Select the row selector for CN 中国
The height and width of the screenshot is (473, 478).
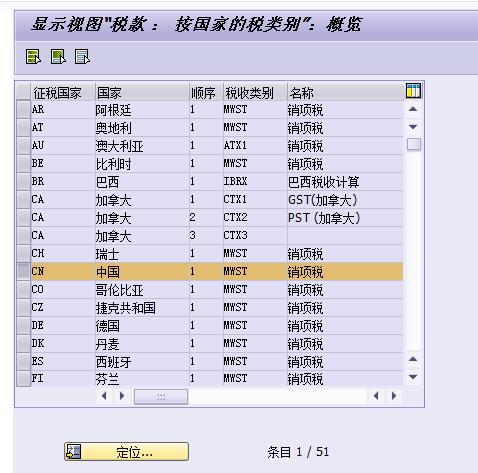23,271
